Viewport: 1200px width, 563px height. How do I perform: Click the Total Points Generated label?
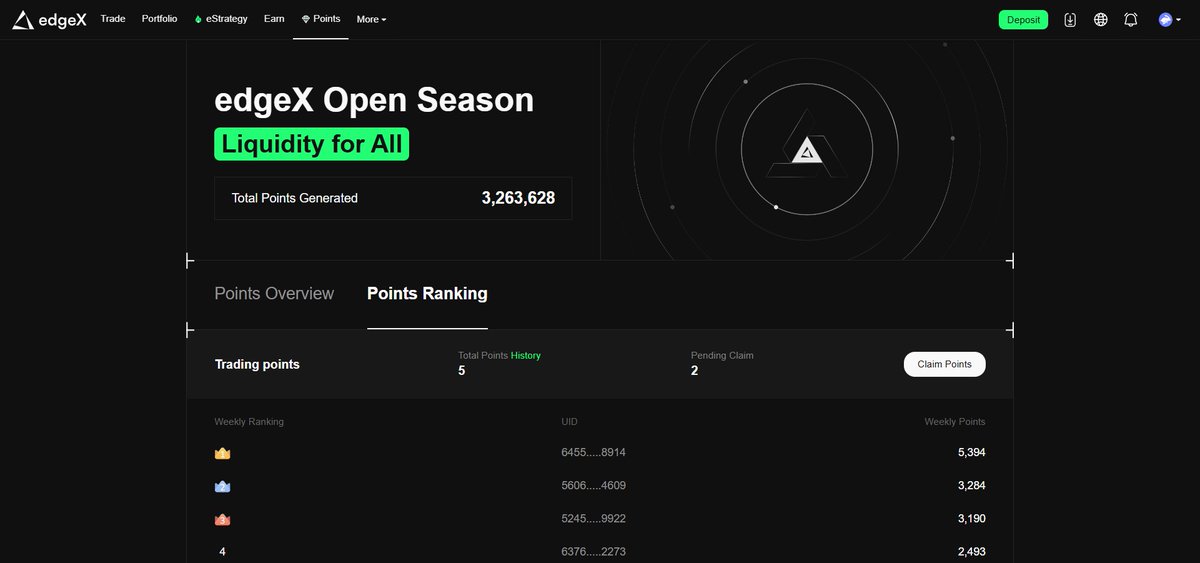(x=294, y=198)
